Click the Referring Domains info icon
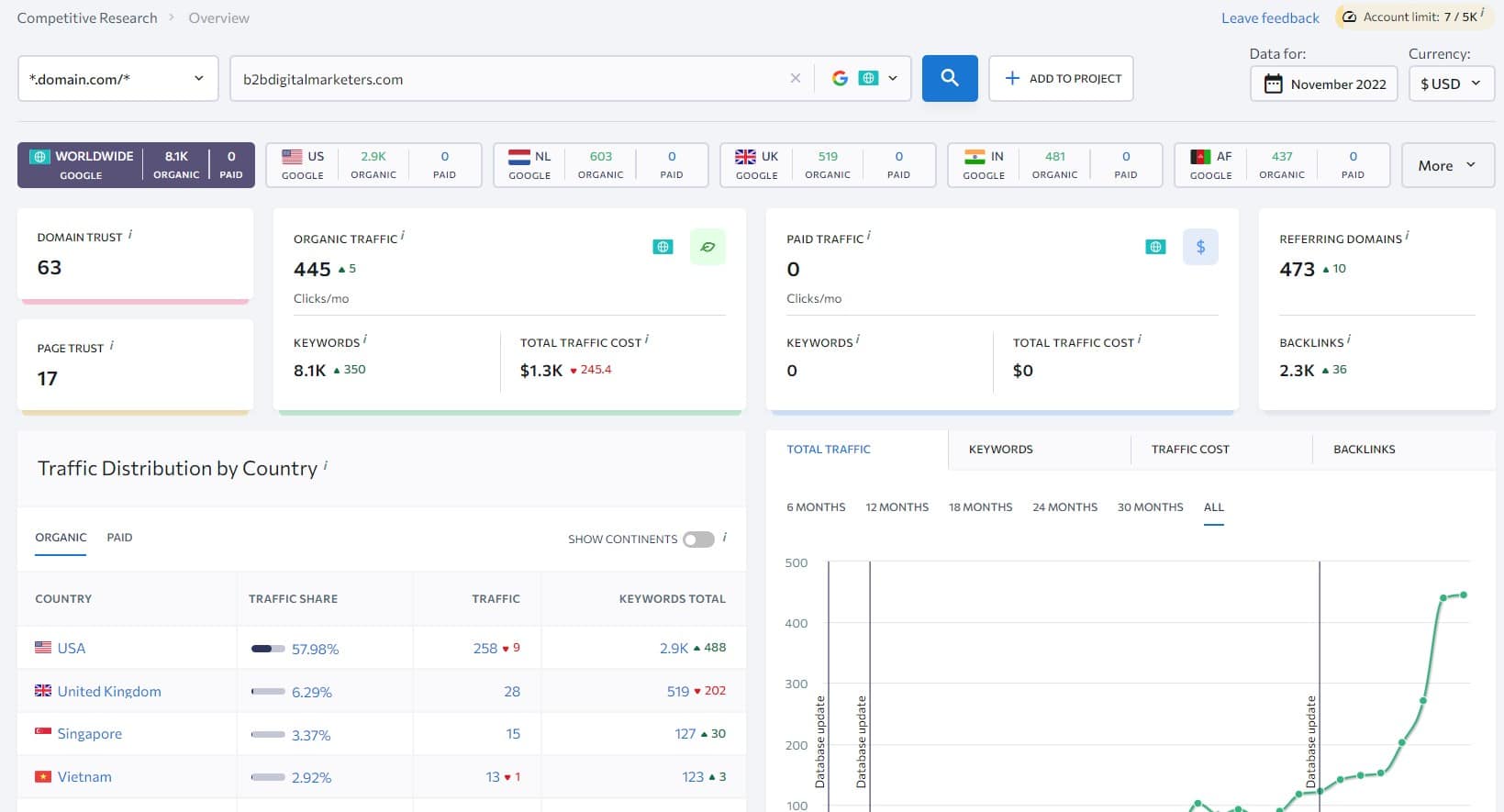 [1408, 235]
